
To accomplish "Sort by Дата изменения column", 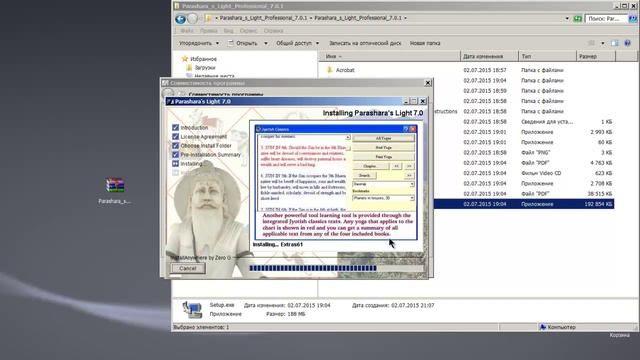I will [x=489, y=56].
